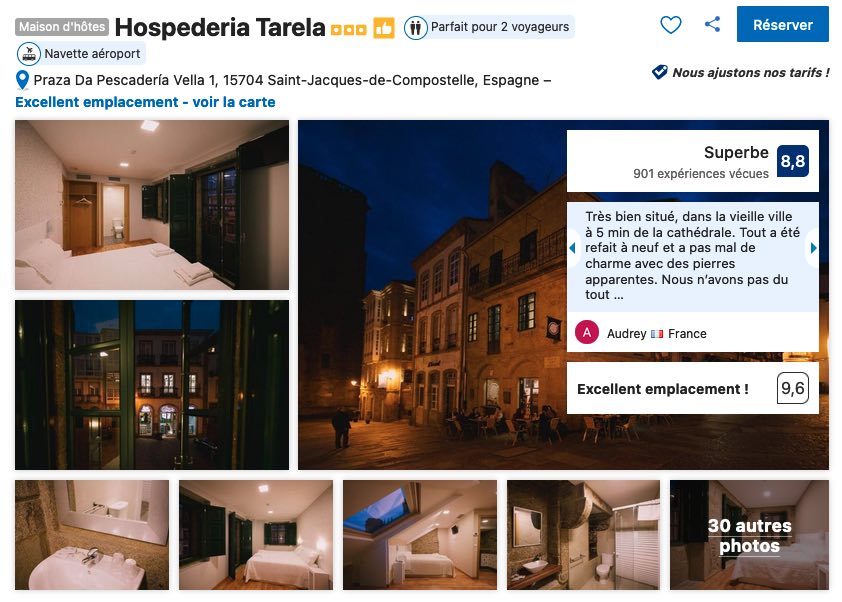Open the share icon menu
The image size is (842, 602).
713,24
